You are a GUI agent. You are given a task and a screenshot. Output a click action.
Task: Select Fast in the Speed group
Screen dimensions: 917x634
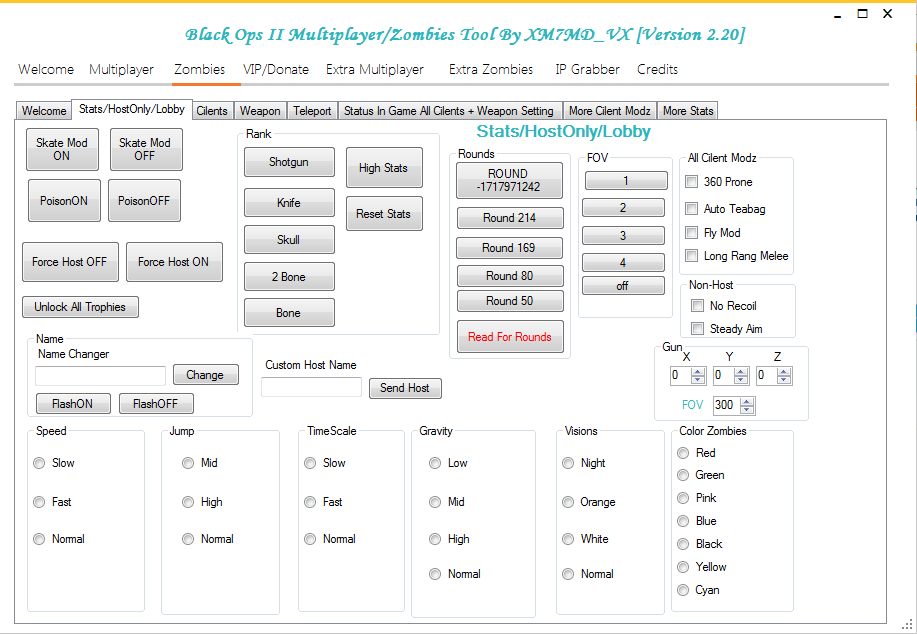[x=39, y=502]
